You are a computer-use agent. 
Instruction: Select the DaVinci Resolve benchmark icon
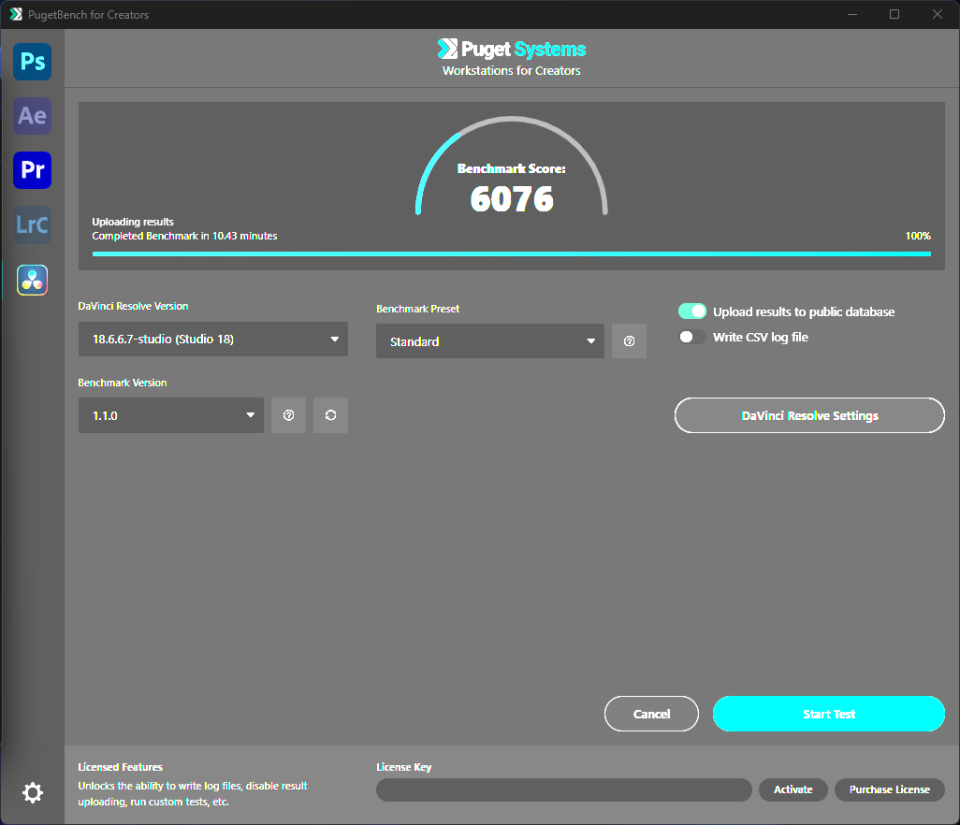(32, 280)
